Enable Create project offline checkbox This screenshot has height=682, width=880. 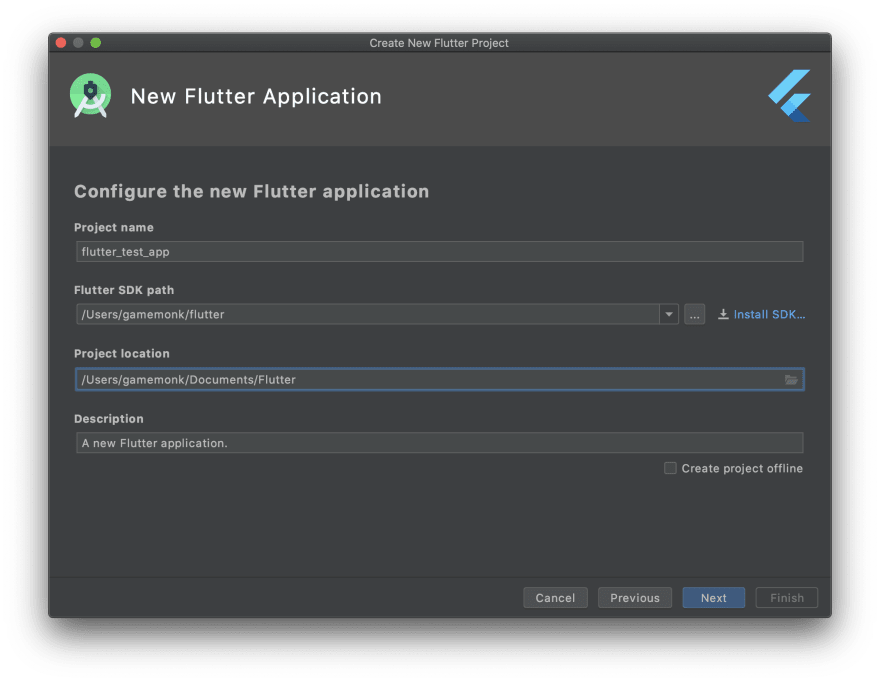click(x=670, y=468)
